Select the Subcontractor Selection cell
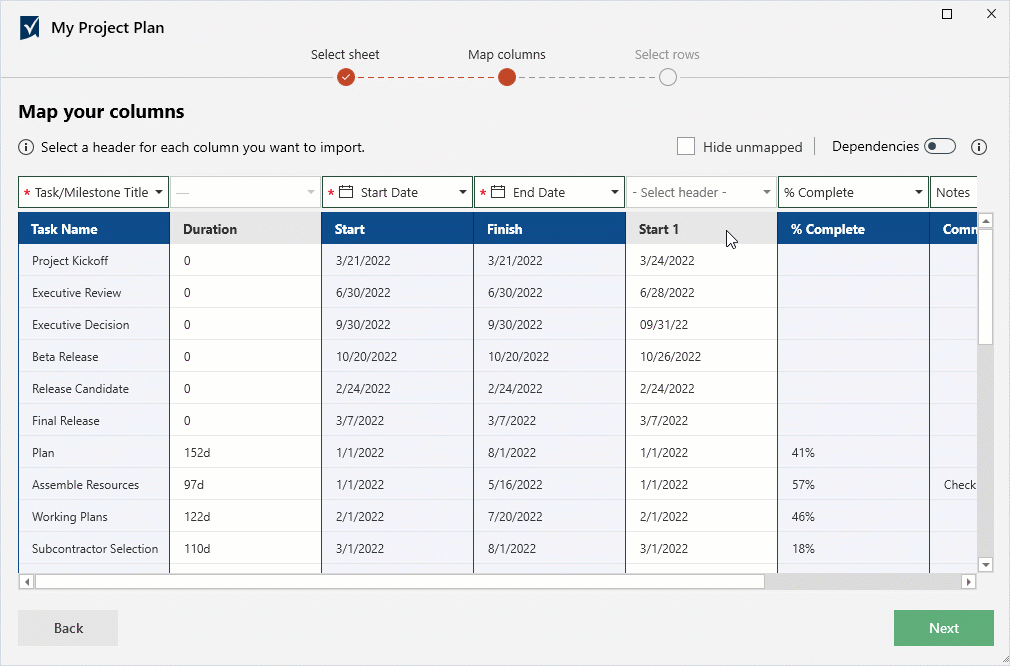The height and width of the screenshot is (666, 1010). [94, 549]
